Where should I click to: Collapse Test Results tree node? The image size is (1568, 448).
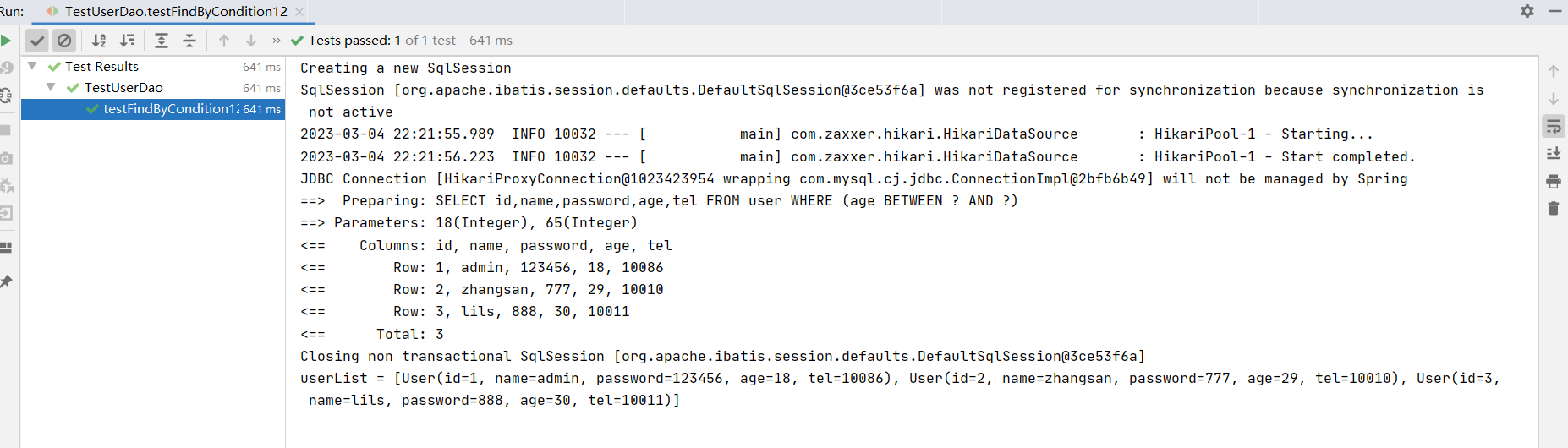coord(32,66)
